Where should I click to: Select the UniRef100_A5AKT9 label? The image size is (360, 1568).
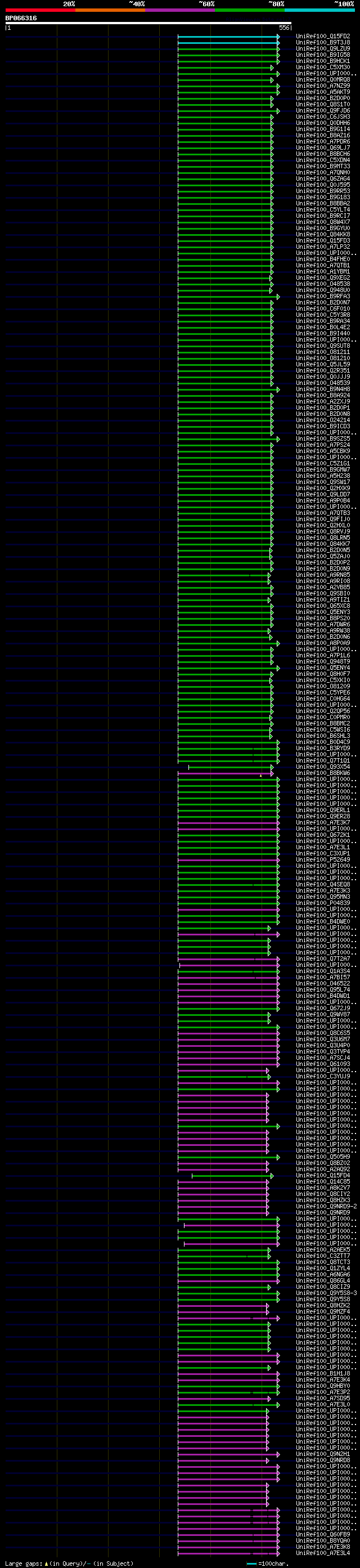coord(323,92)
